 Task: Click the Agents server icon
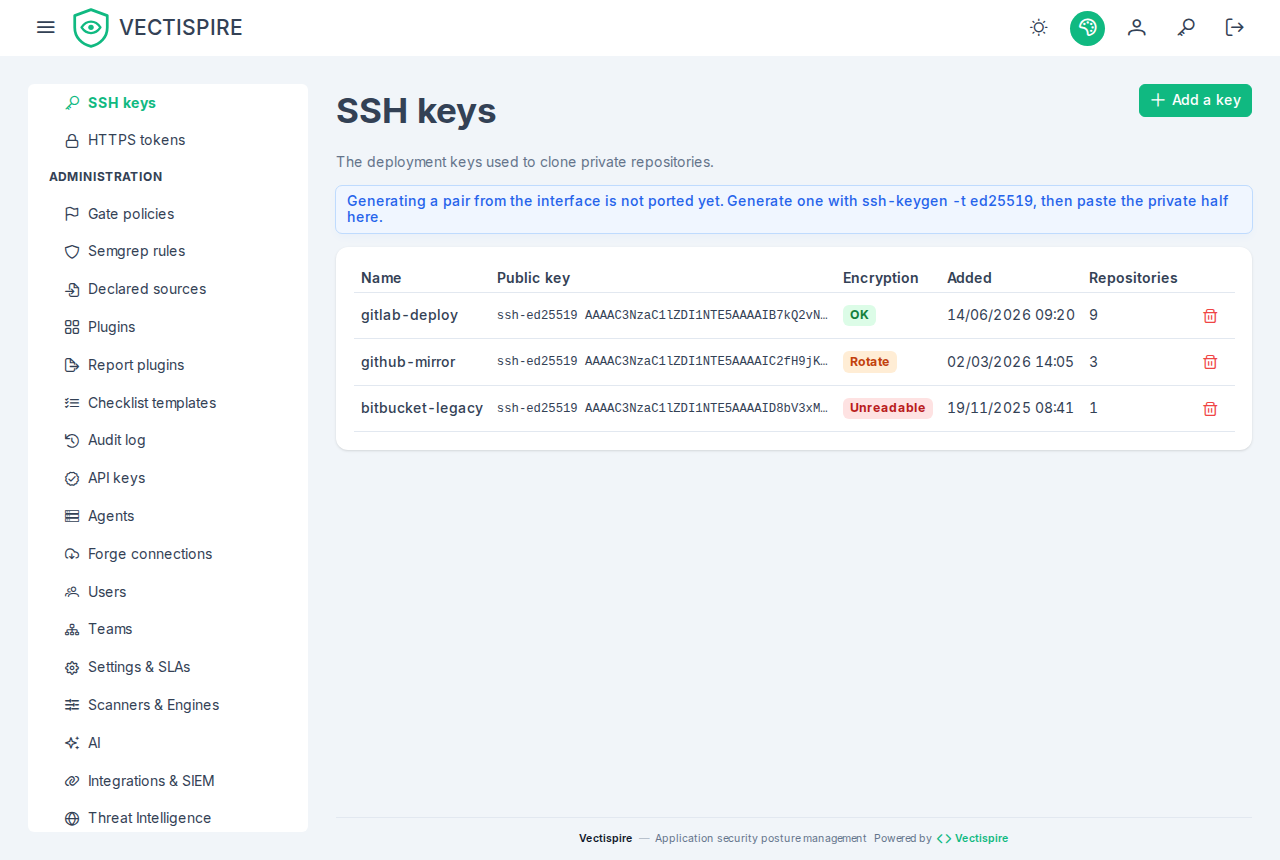click(72, 516)
